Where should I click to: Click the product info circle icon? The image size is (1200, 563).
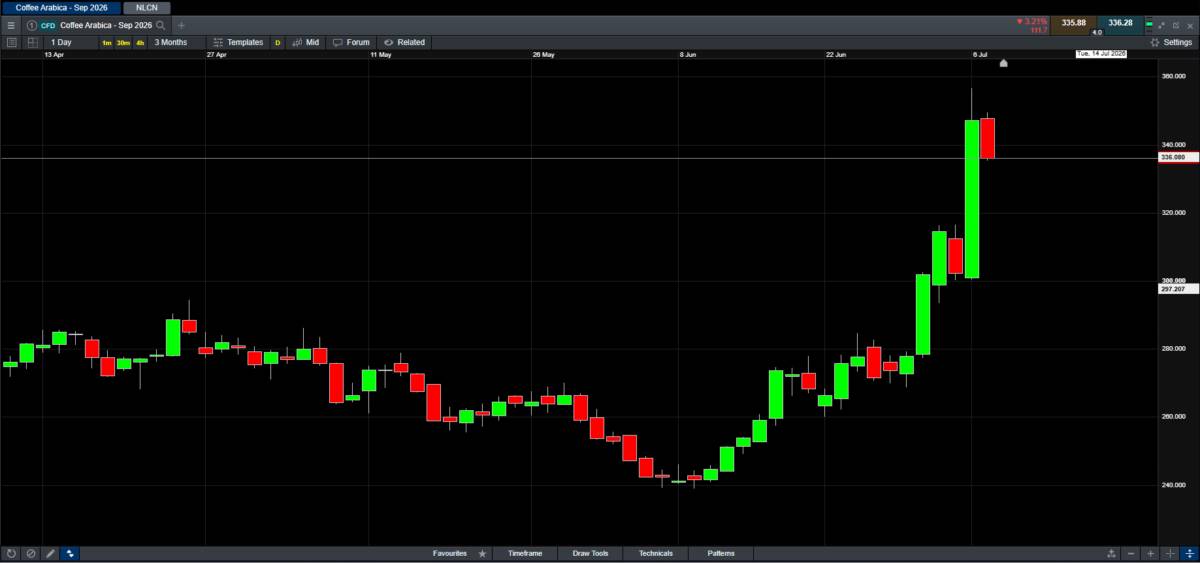click(x=31, y=24)
